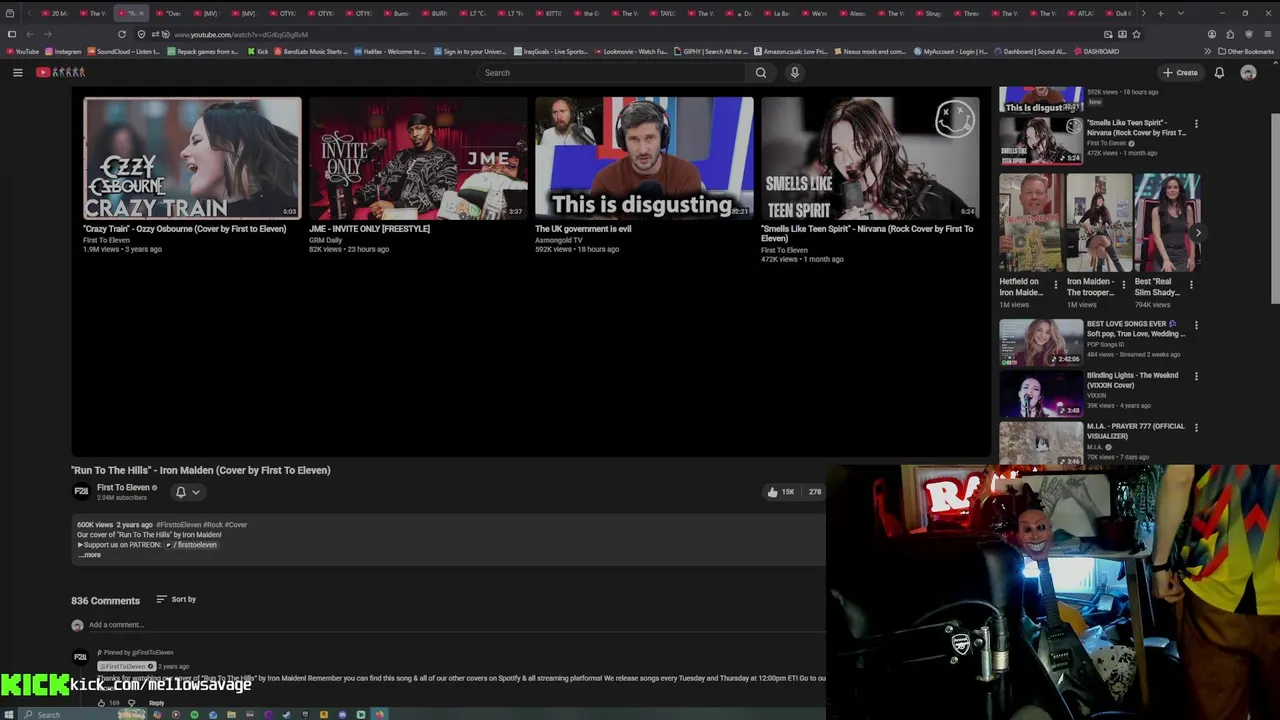Open the IraqGoals Live Sports bookmark
This screenshot has height=720, width=1280.
click(550, 51)
